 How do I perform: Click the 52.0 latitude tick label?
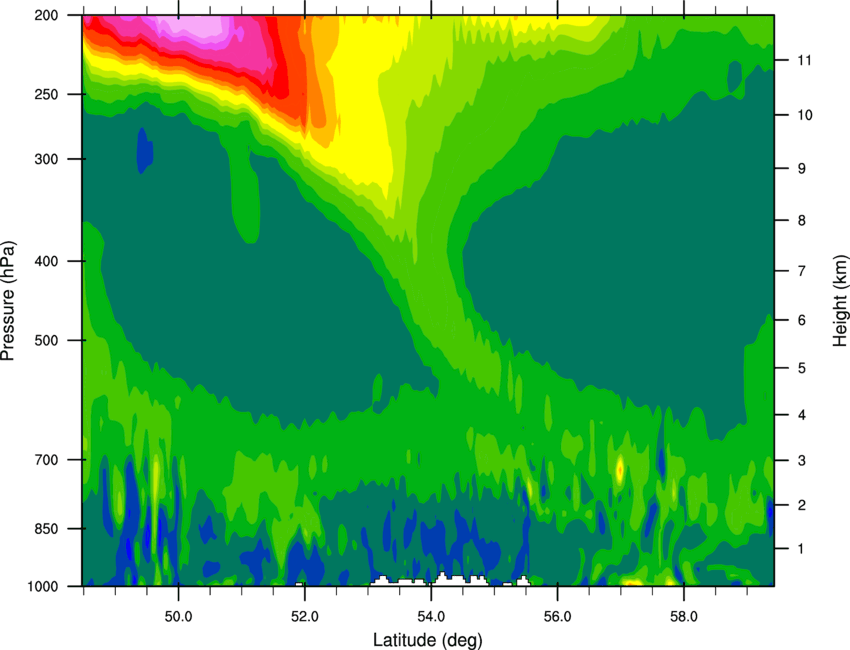305,616
